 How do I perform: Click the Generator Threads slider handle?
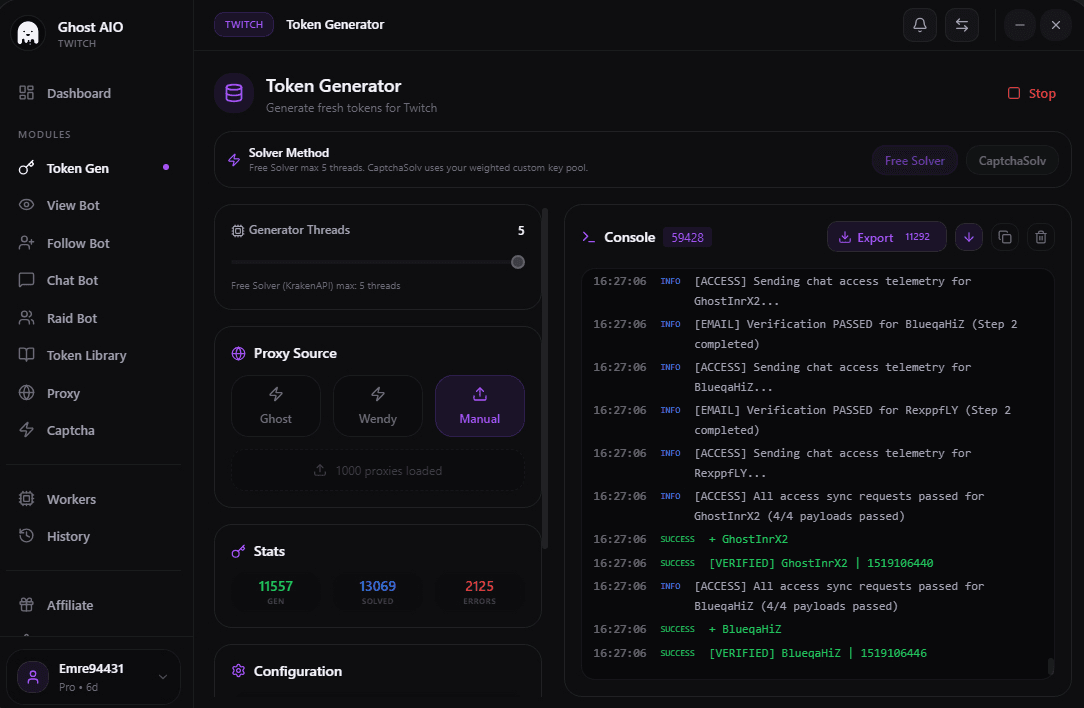[x=518, y=262]
